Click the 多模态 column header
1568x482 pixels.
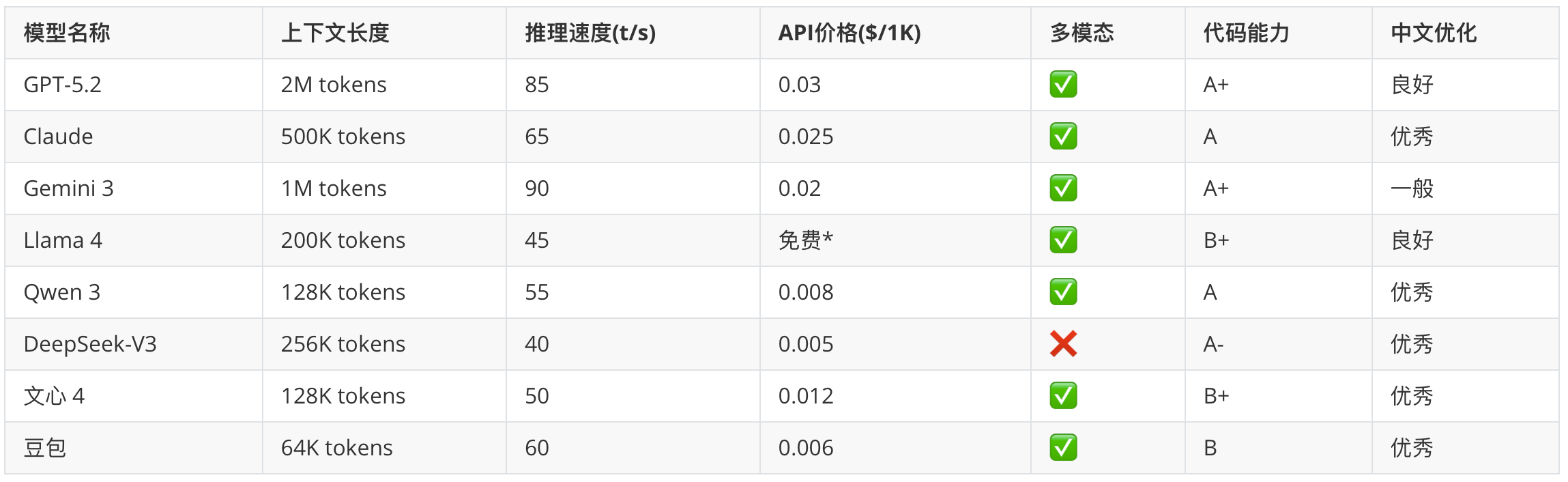tap(1082, 33)
